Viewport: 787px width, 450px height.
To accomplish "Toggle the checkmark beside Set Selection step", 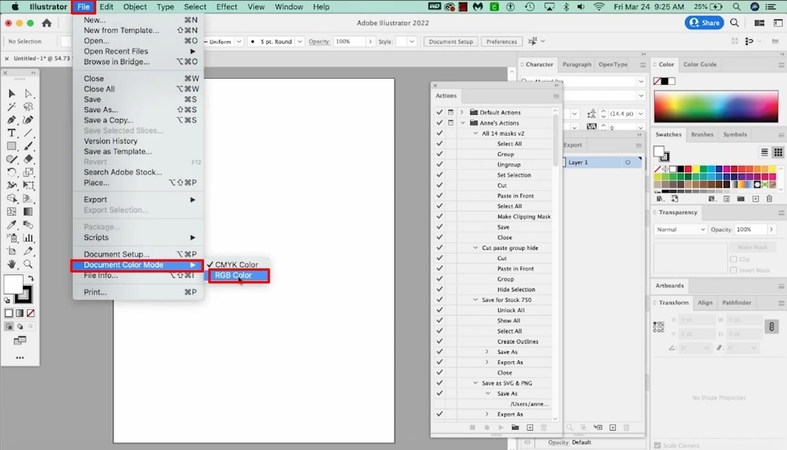I will pyautogui.click(x=440, y=175).
